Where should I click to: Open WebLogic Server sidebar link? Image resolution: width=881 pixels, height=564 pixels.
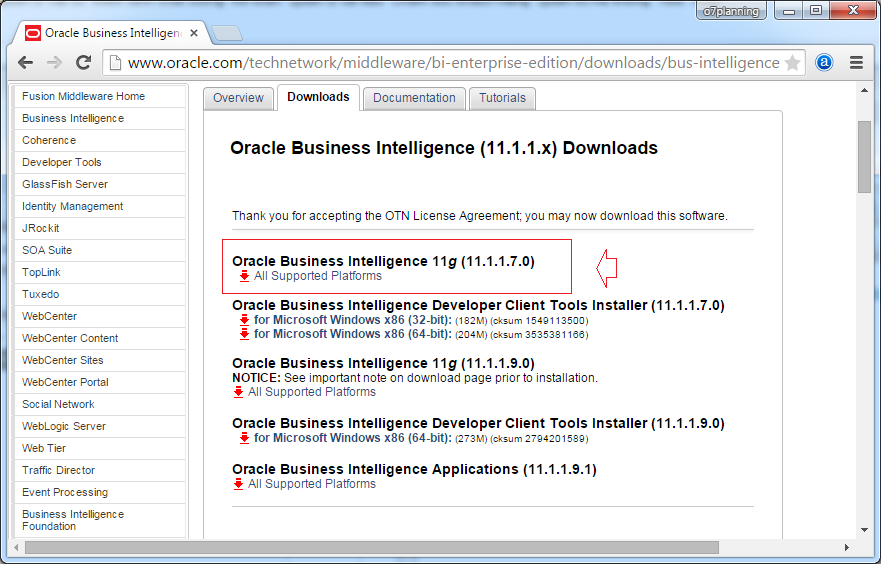click(x=100, y=426)
